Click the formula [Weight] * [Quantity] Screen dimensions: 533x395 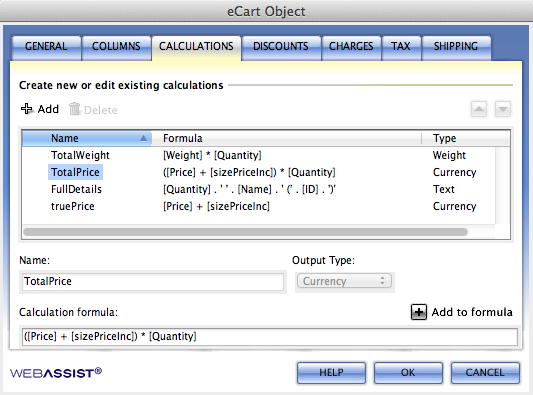pyautogui.click(x=212, y=155)
